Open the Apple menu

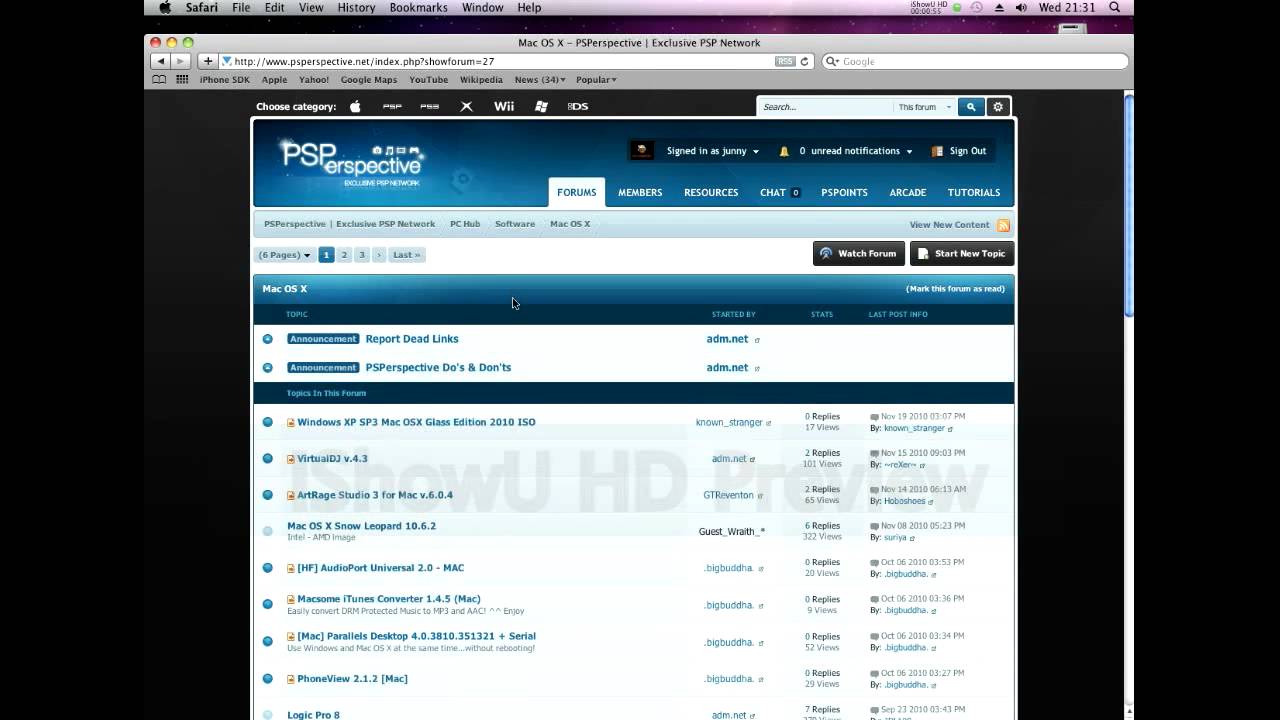click(165, 7)
